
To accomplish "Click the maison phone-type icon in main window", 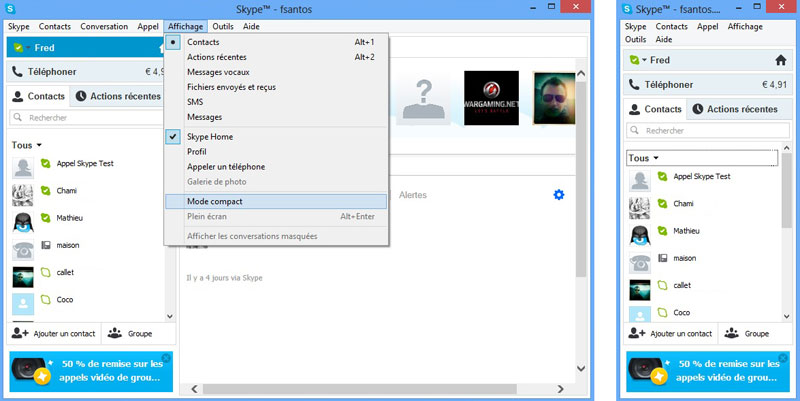I will [x=45, y=245].
